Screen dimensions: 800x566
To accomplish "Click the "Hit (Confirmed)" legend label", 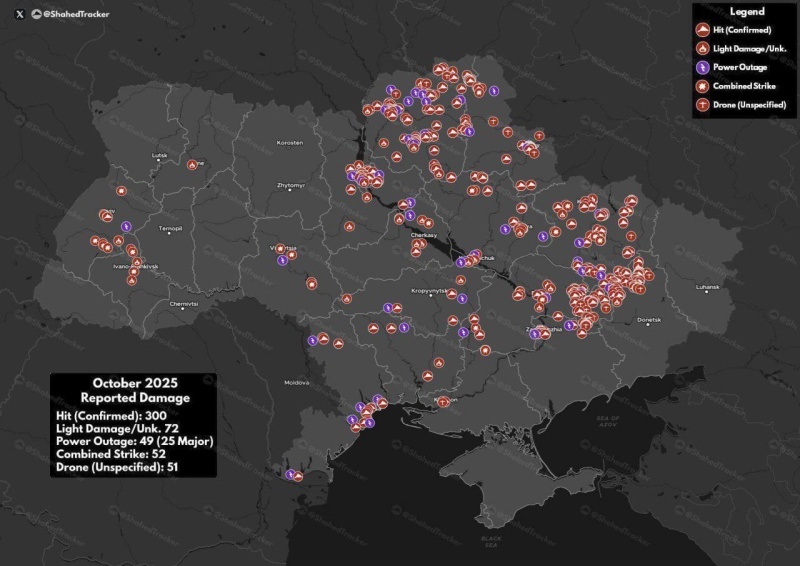I will [742, 30].
